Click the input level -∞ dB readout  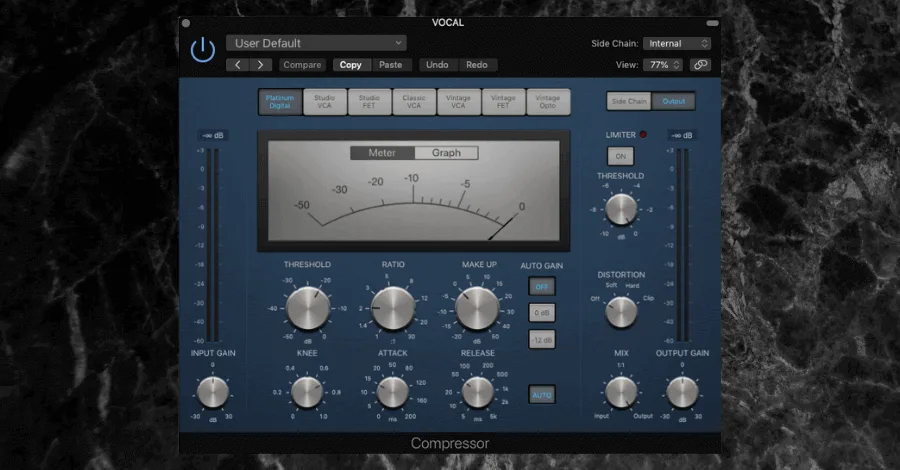click(213, 135)
